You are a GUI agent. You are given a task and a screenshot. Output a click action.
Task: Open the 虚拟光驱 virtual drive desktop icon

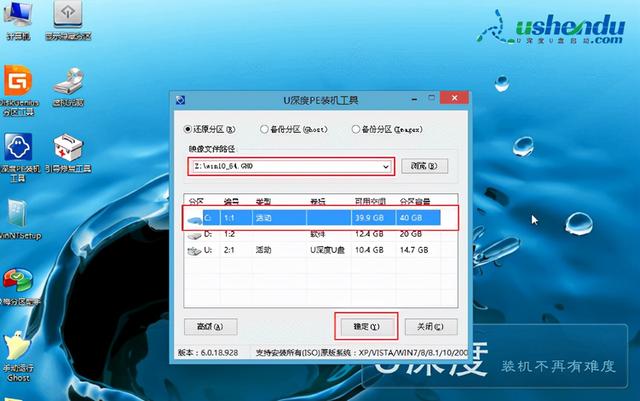click(x=68, y=87)
